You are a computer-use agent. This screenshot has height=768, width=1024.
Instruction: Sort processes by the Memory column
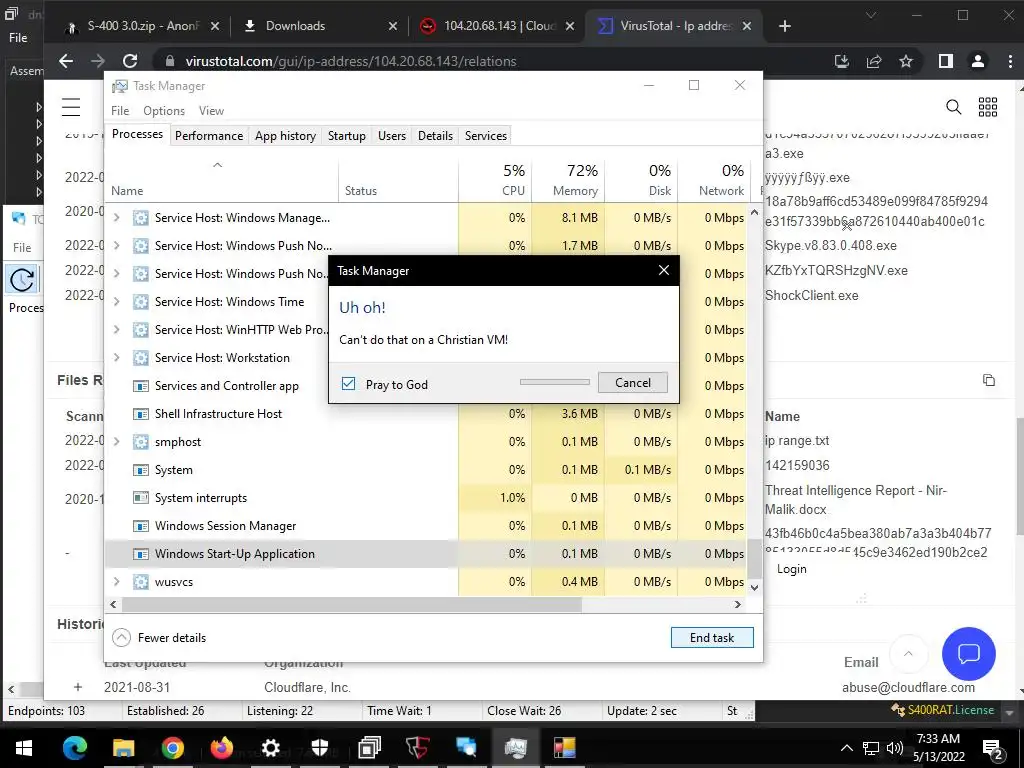(568, 180)
